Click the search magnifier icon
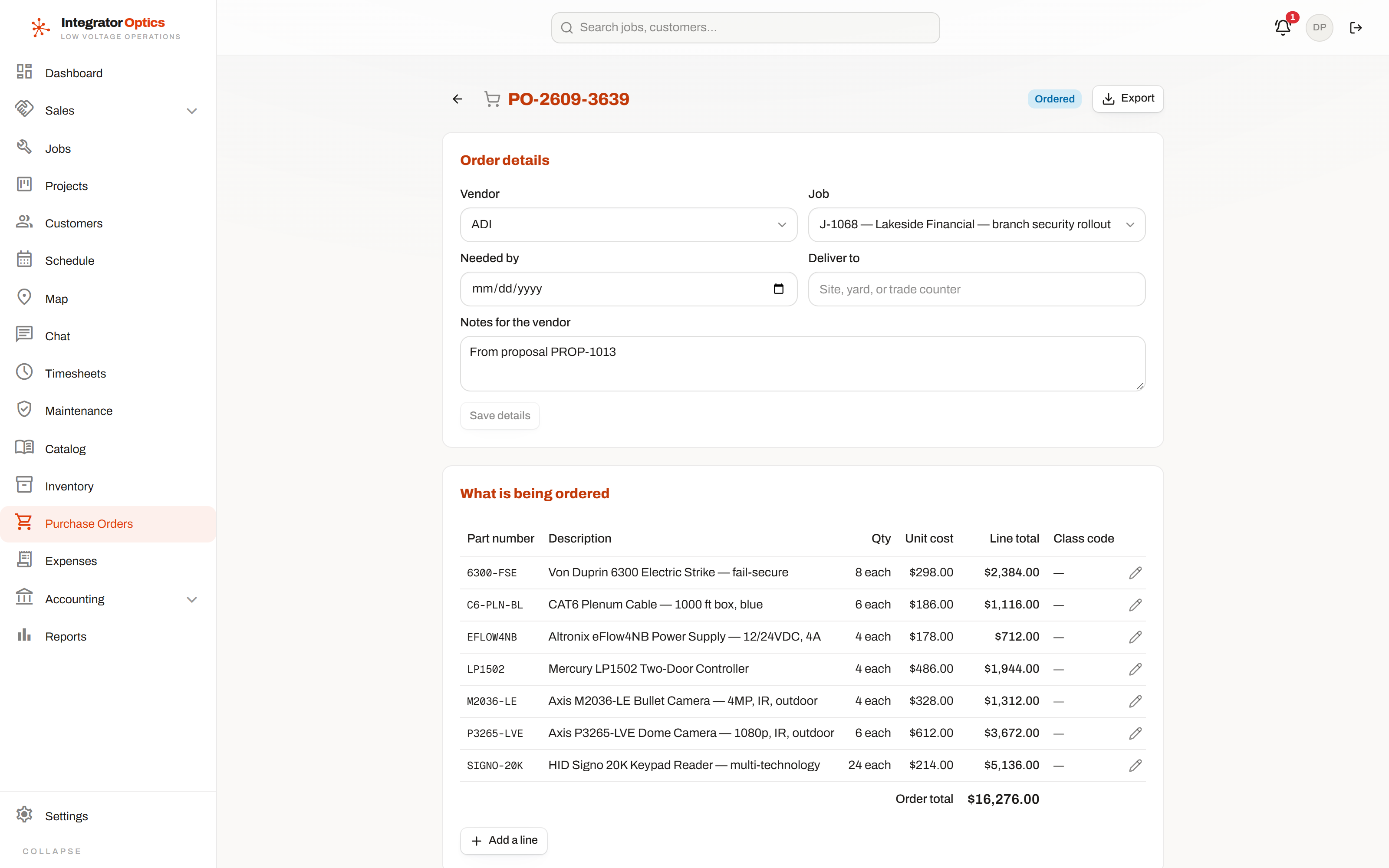This screenshot has width=1389, height=868. (x=566, y=27)
